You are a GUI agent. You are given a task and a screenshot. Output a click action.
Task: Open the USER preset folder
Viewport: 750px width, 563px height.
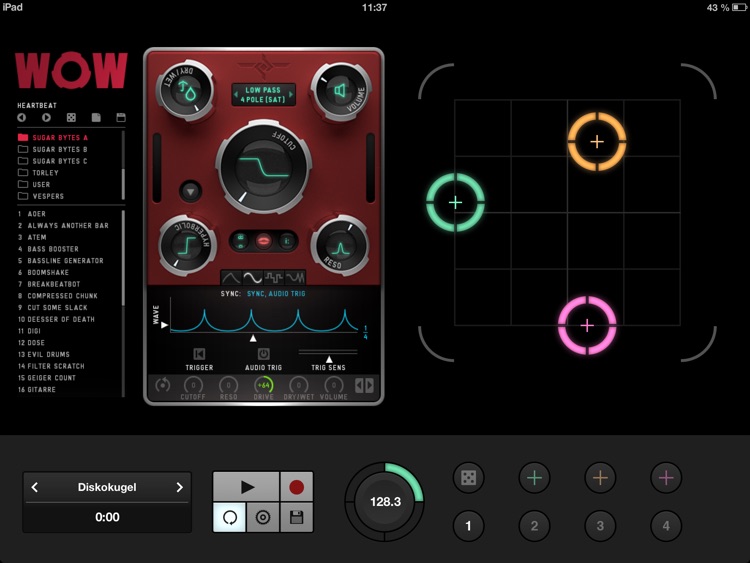pos(34,185)
